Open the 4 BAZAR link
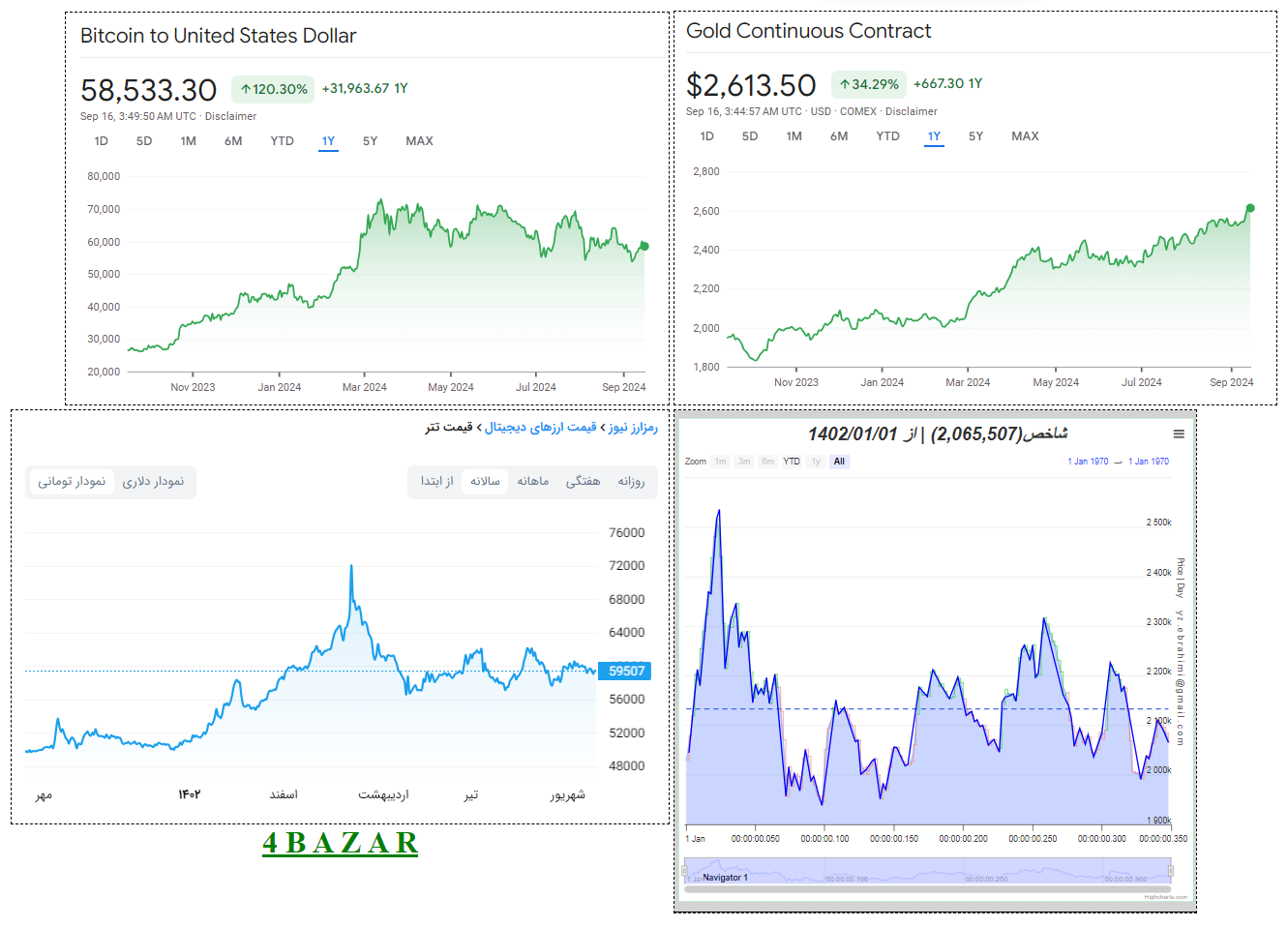Viewport: 1288px width, 927px height. pyautogui.click(x=340, y=843)
